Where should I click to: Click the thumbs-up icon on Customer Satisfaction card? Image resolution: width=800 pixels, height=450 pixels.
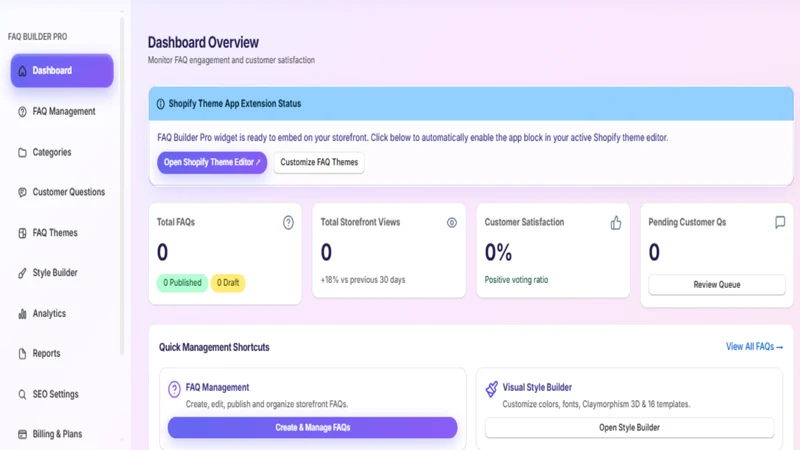click(x=616, y=223)
